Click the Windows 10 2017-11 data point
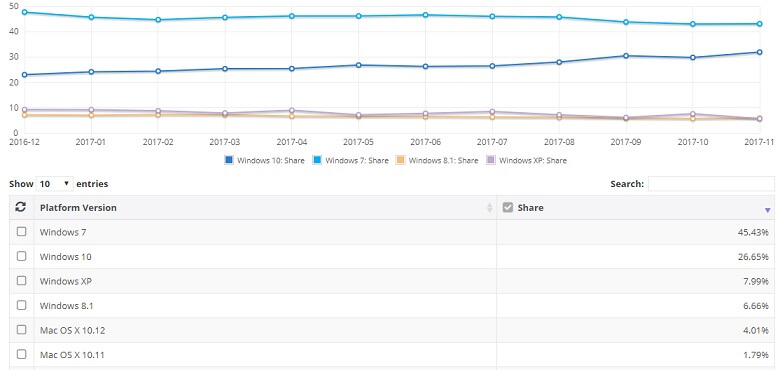This screenshot has height=370, width=780. coord(760,52)
